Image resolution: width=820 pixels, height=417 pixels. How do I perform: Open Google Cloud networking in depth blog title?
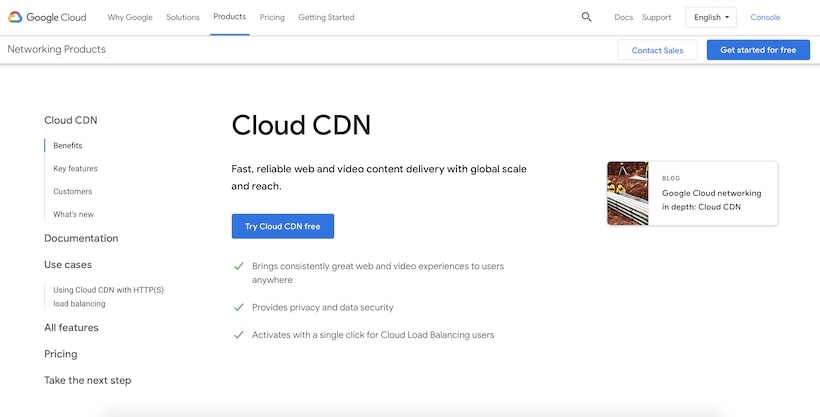pyautogui.click(x=712, y=200)
